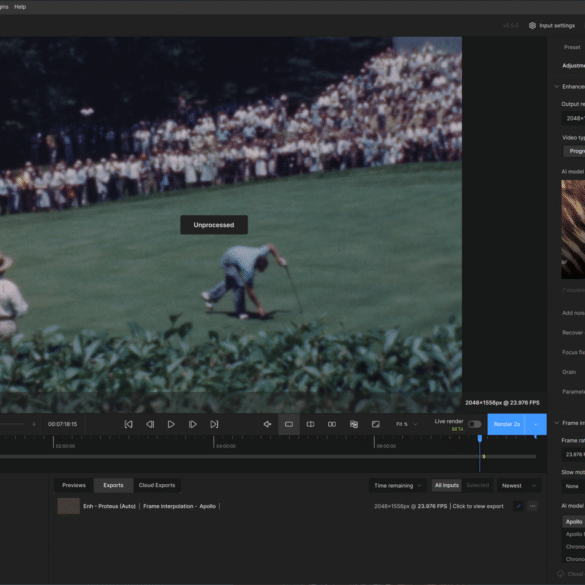Select the single view mode icon
Viewport: 585px width, 585px height.
point(289,424)
